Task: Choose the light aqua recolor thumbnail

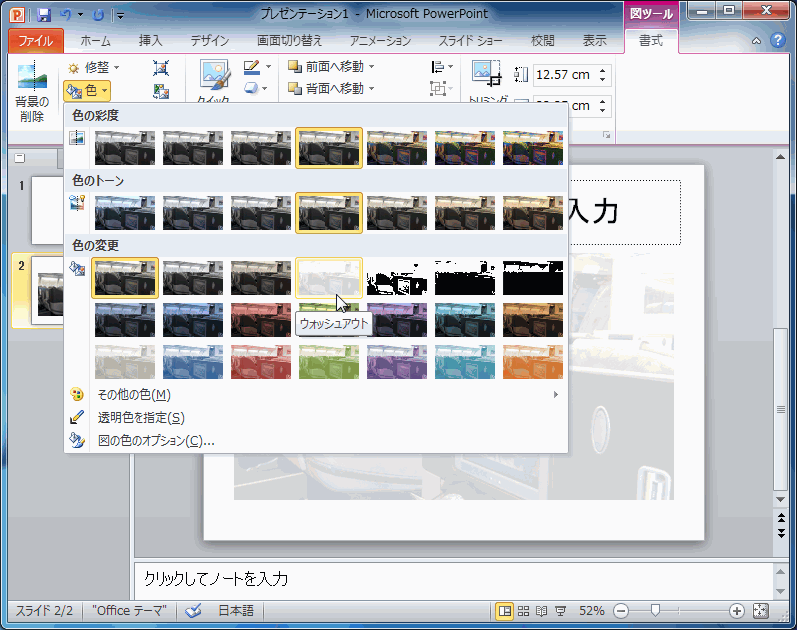Action: pos(465,362)
